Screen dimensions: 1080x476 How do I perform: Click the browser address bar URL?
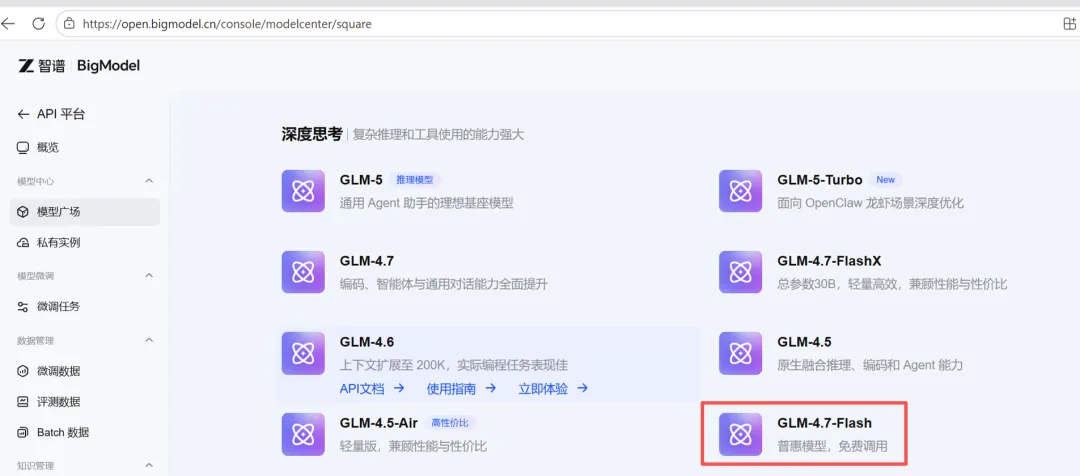point(227,23)
